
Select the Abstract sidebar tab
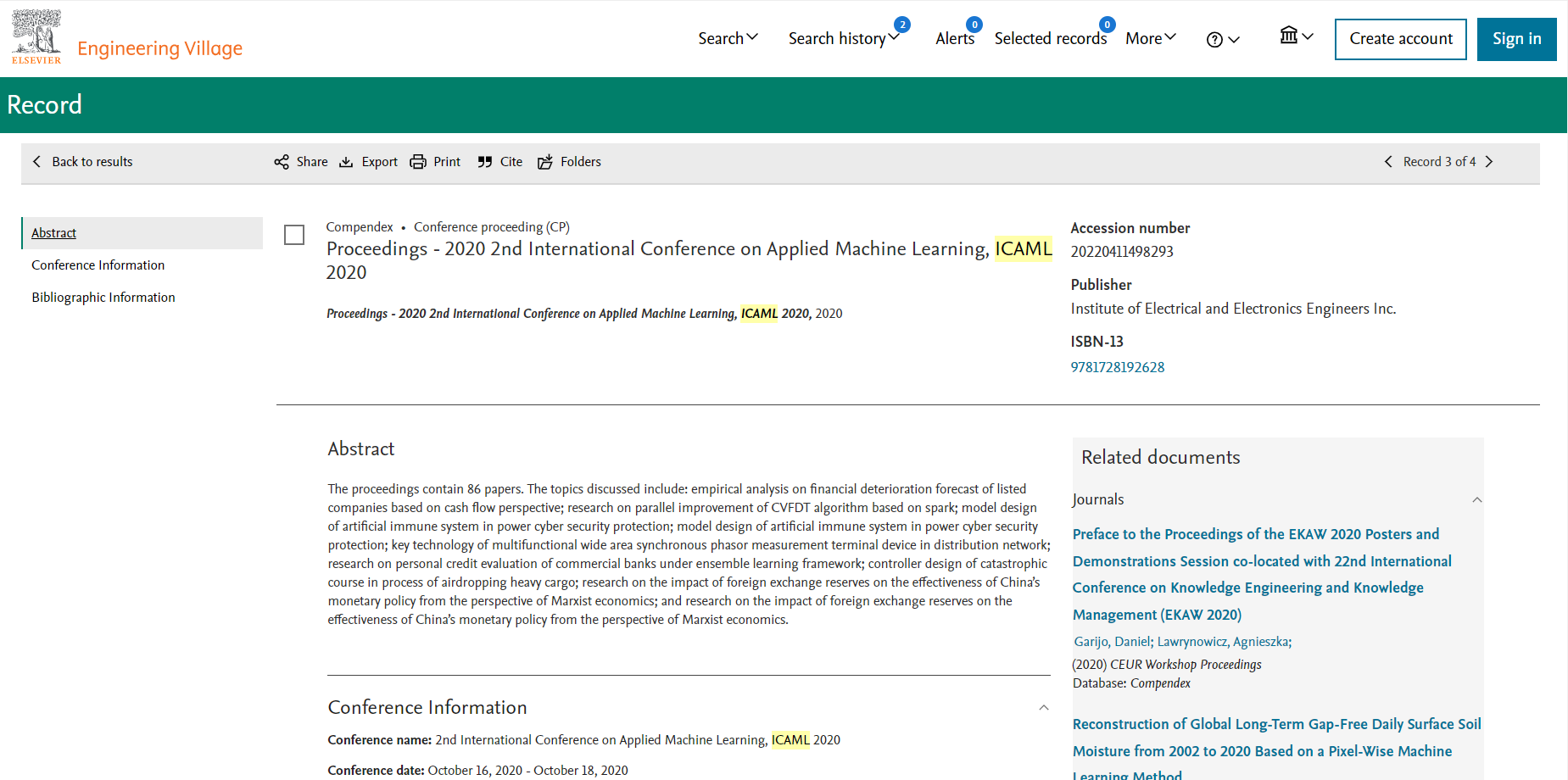pos(142,233)
